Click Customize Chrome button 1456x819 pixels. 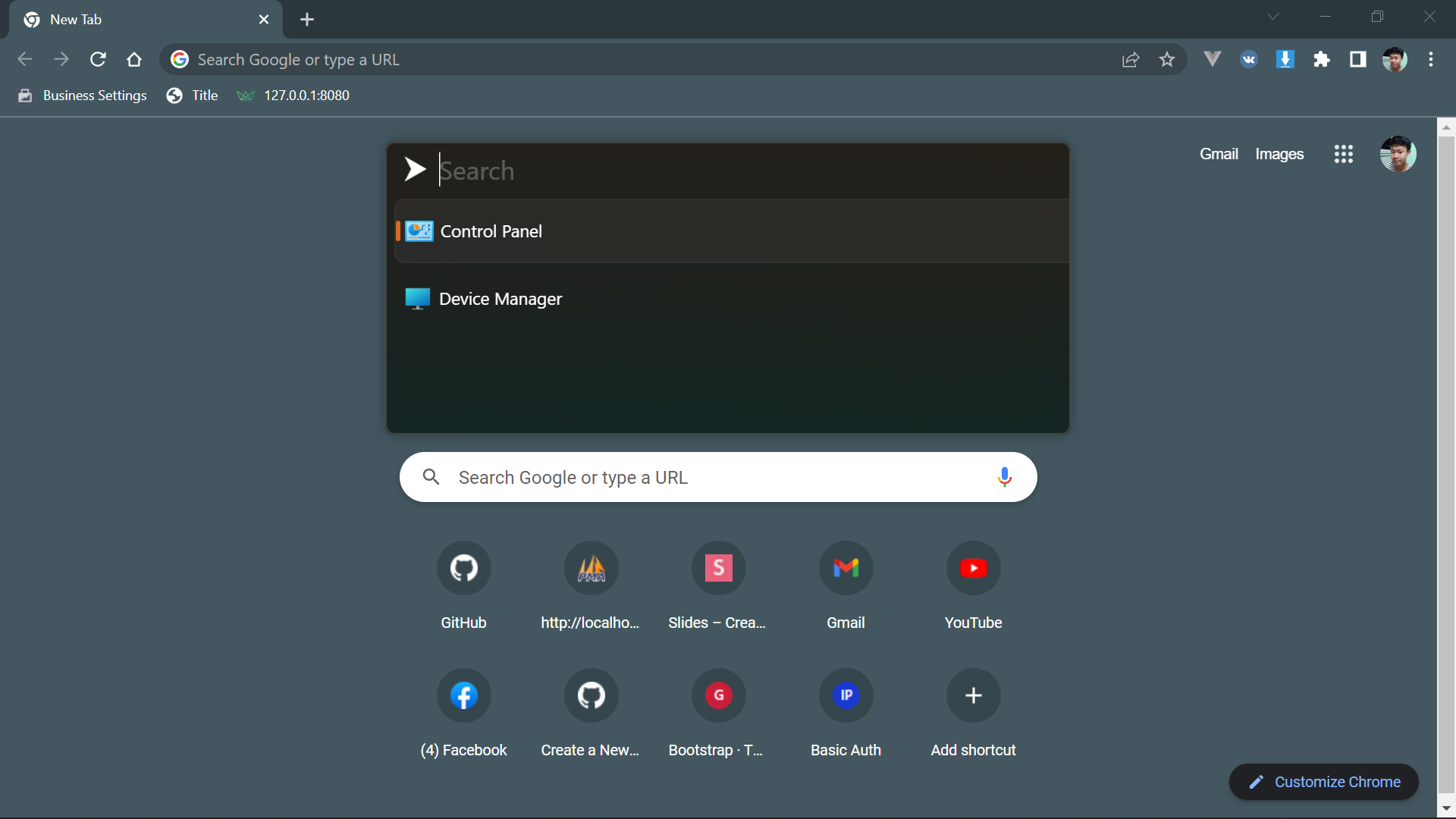click(x=1323, y=782)
